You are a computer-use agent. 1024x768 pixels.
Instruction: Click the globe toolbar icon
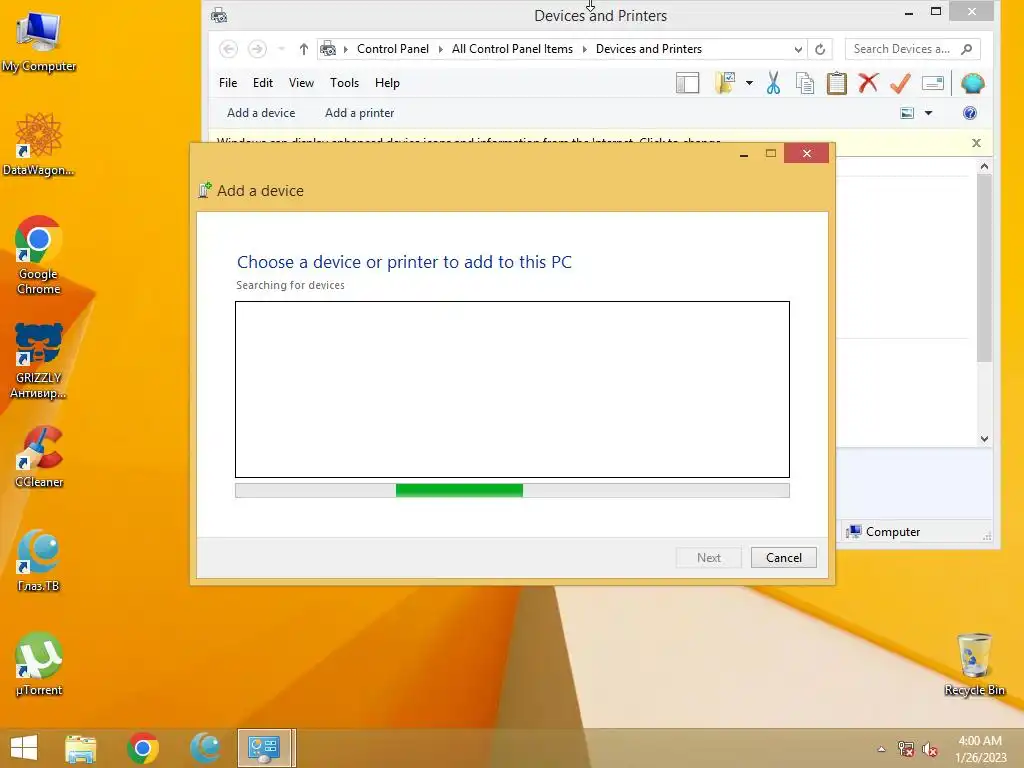[x=972, y=83]
